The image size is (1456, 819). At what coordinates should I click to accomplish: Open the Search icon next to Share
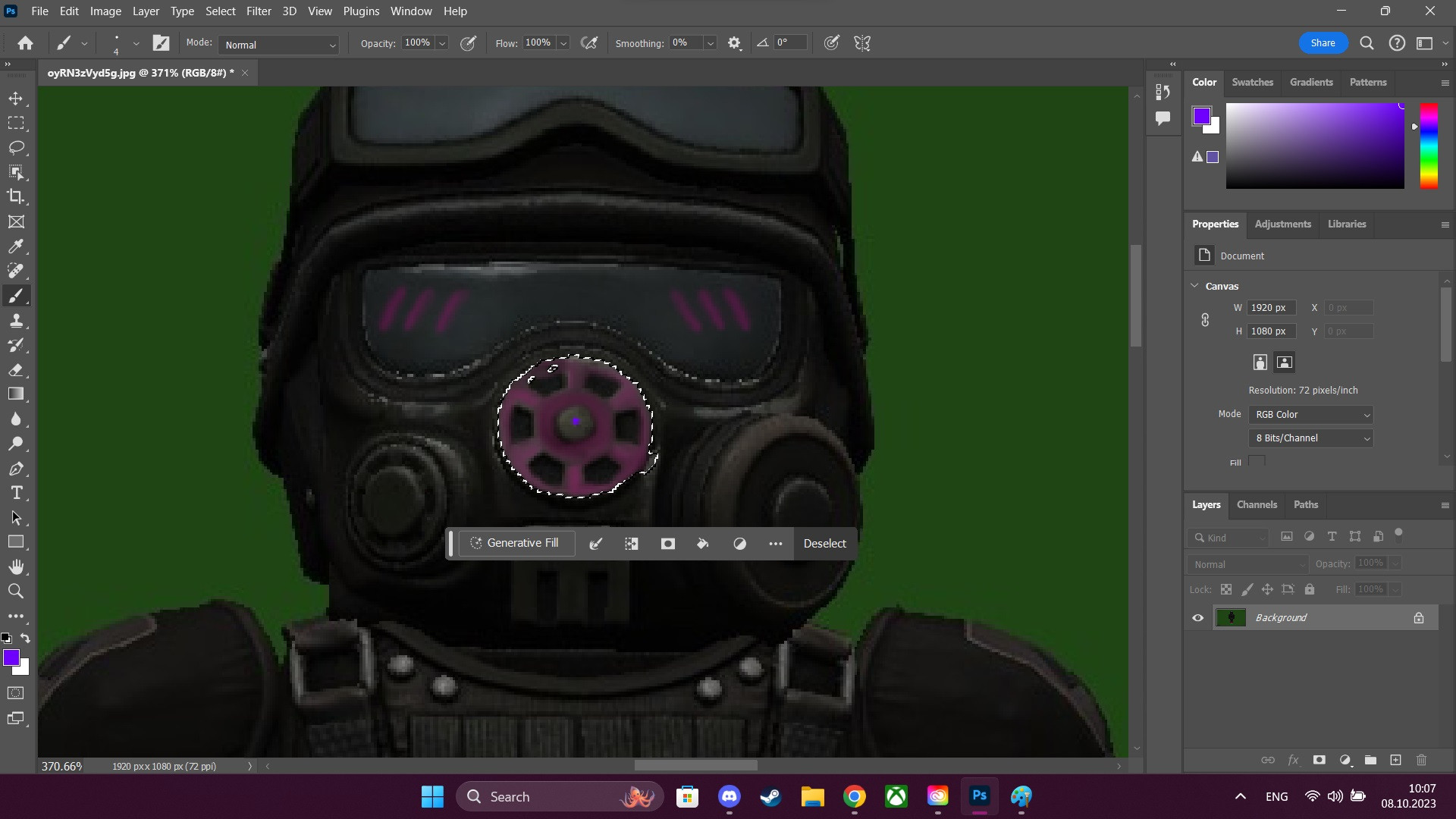[x=1367, y=43]
